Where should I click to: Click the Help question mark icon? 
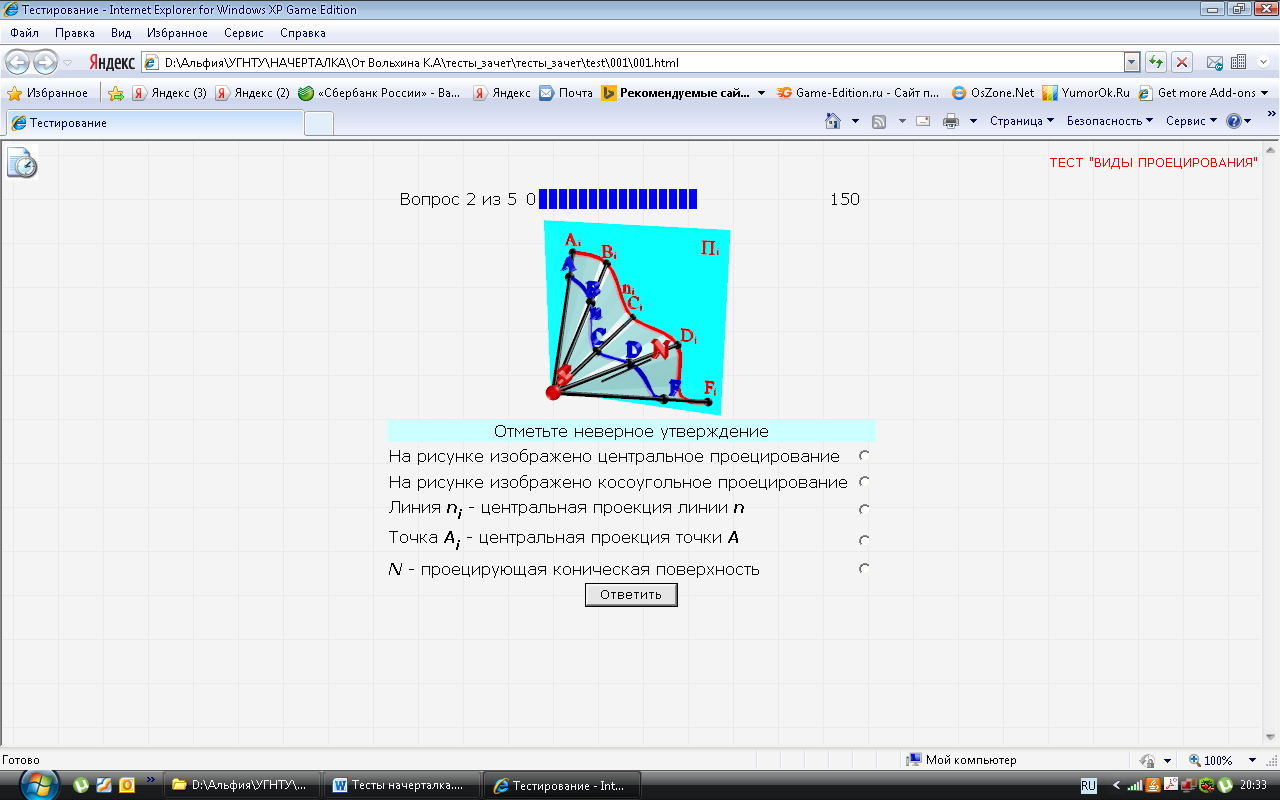(x=1234, y=121)
